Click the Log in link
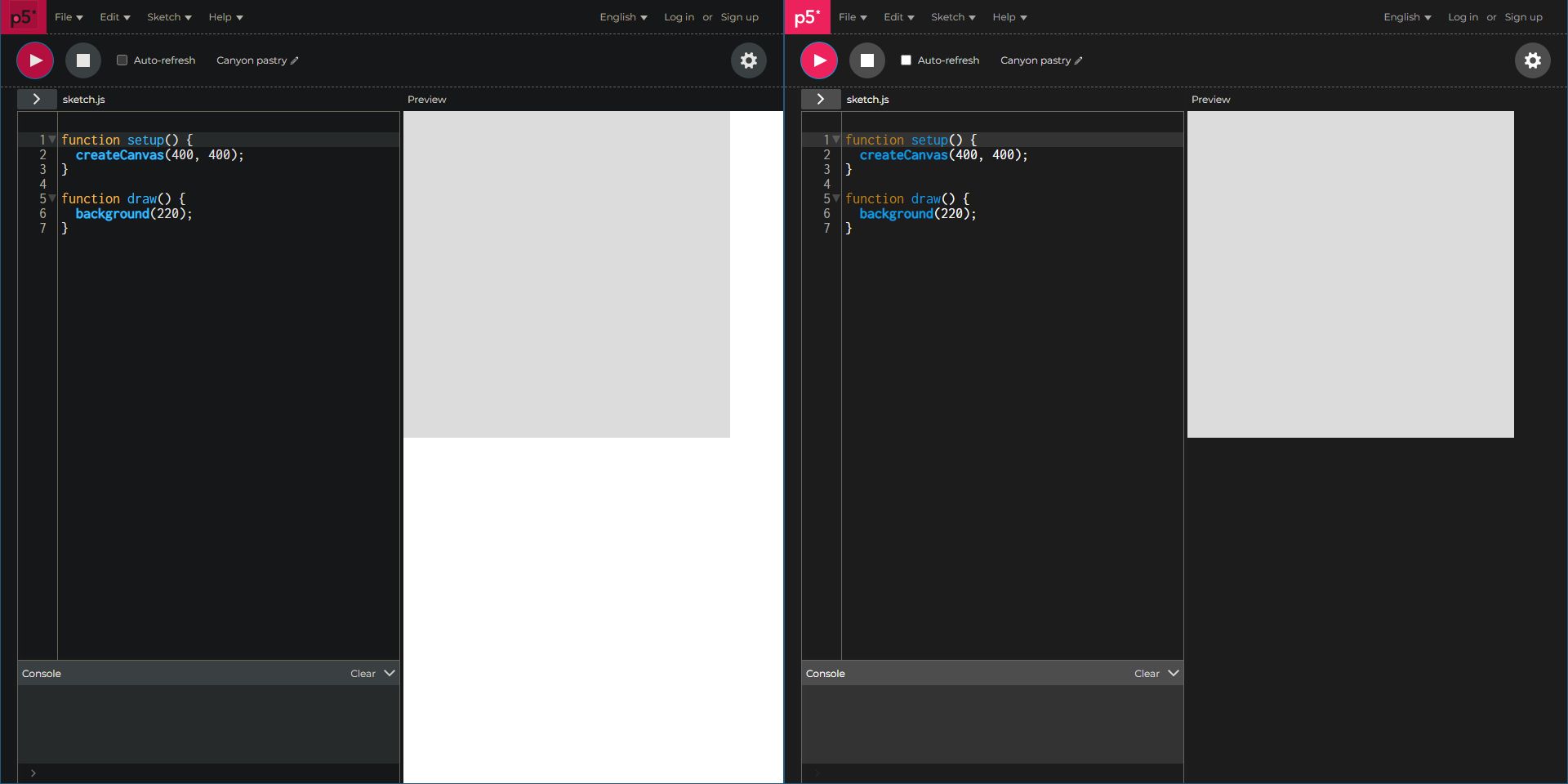Image resolution: width=1568 pixels, height=784 pixels. point(678,16)
